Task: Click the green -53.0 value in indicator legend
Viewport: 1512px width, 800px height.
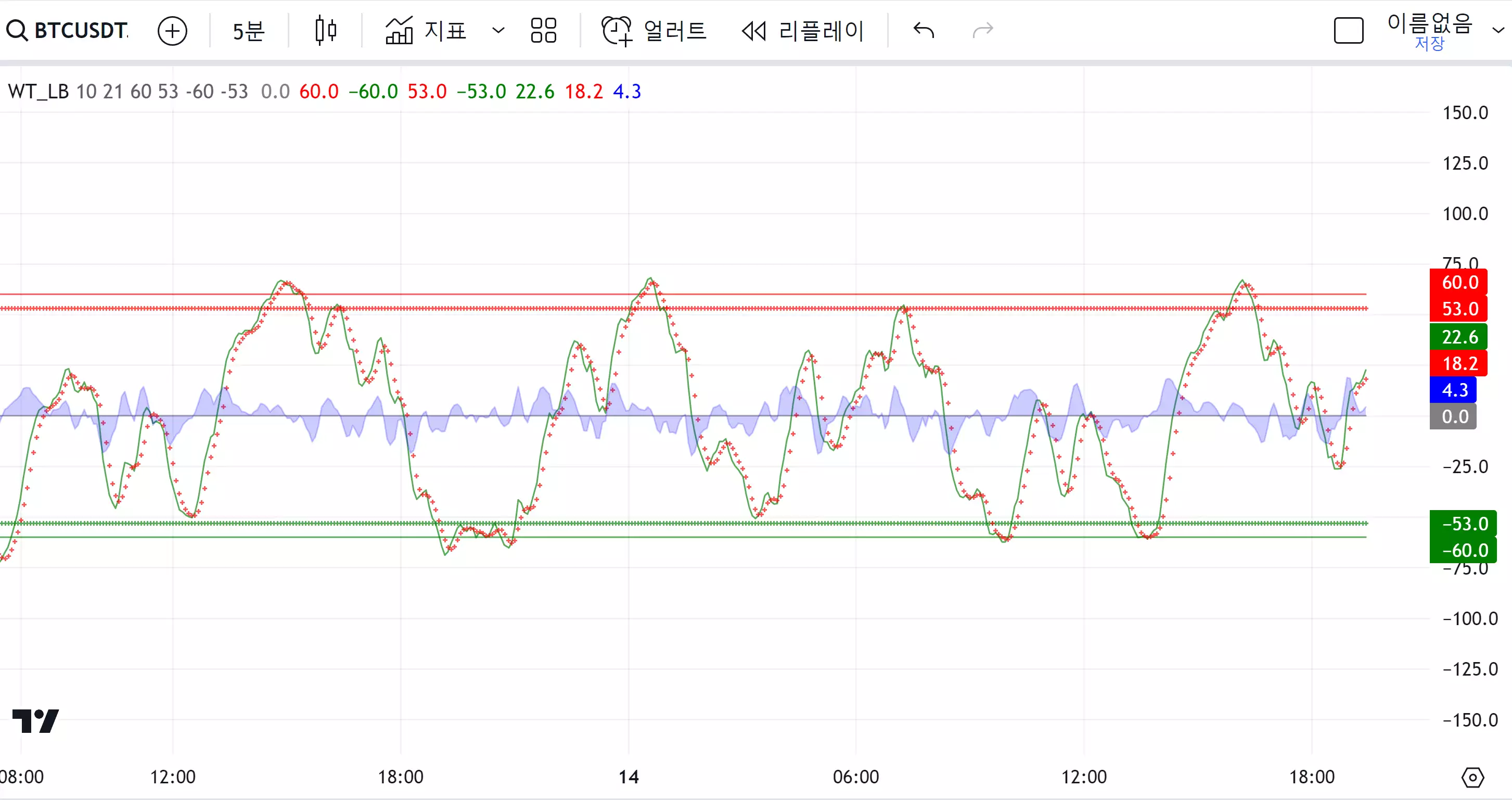Action: tap(481, 92)
